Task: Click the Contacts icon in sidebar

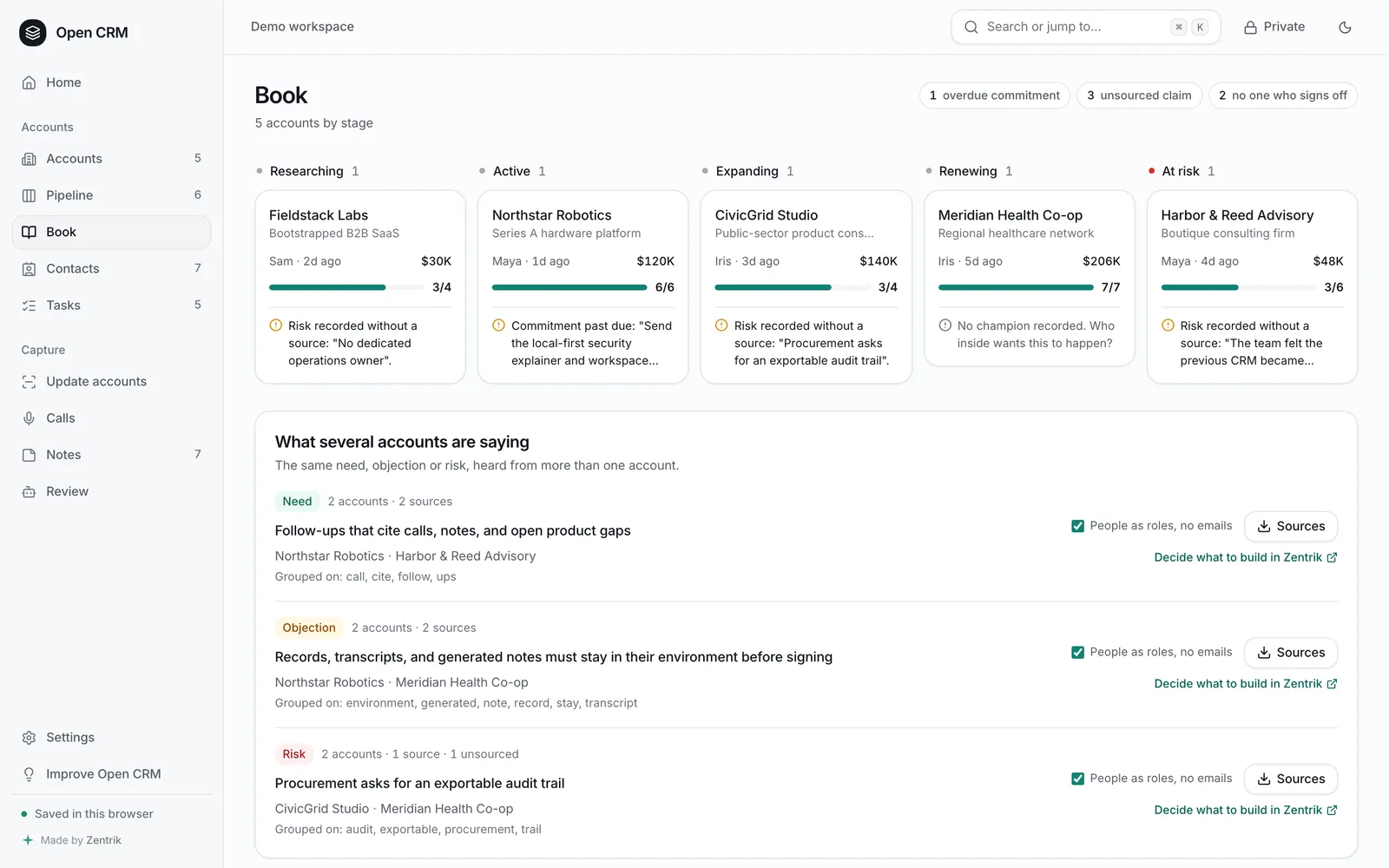Action: (29, 269)
